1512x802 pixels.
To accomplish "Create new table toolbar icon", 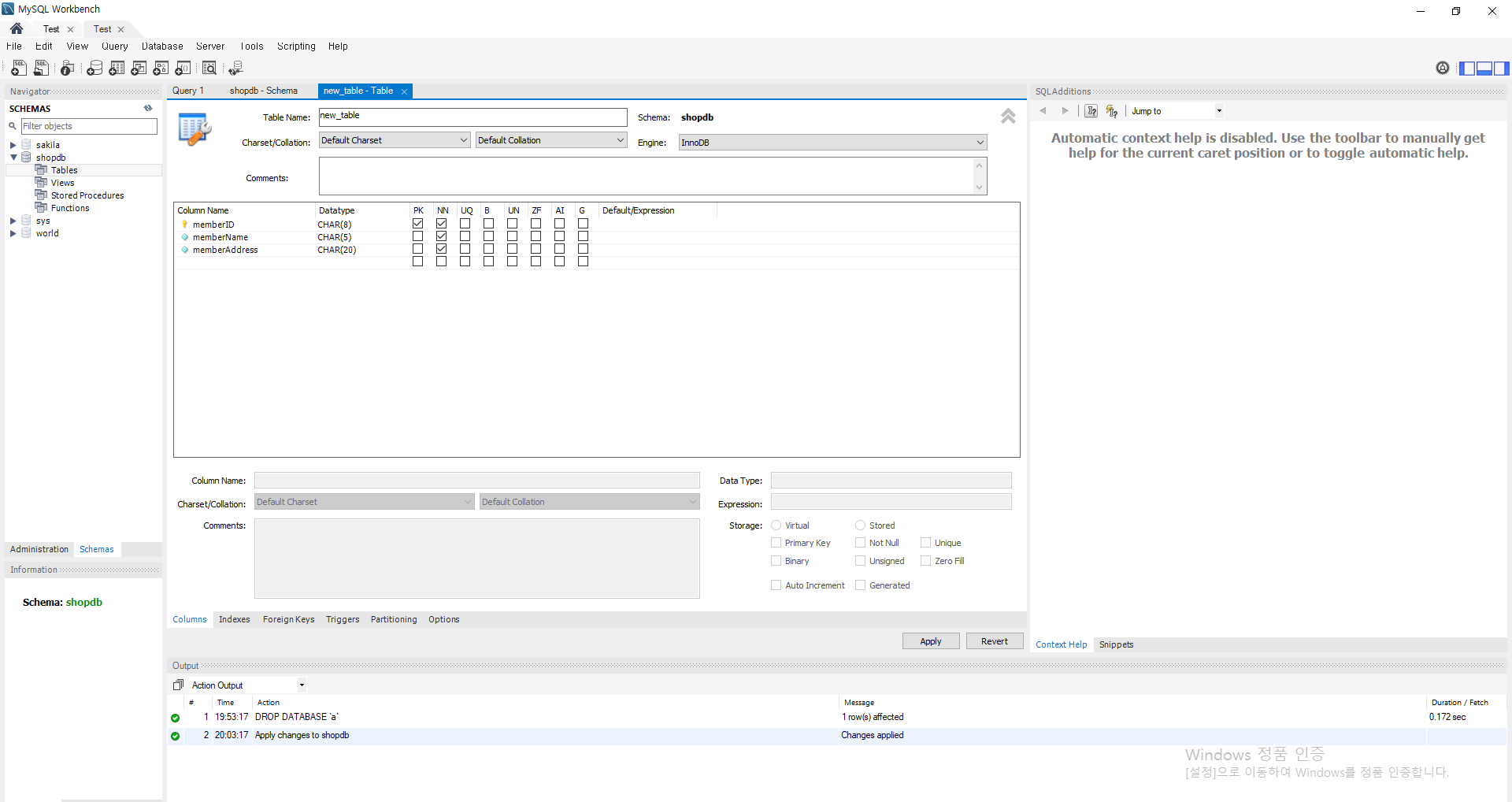I will click(x=117, y=68).
